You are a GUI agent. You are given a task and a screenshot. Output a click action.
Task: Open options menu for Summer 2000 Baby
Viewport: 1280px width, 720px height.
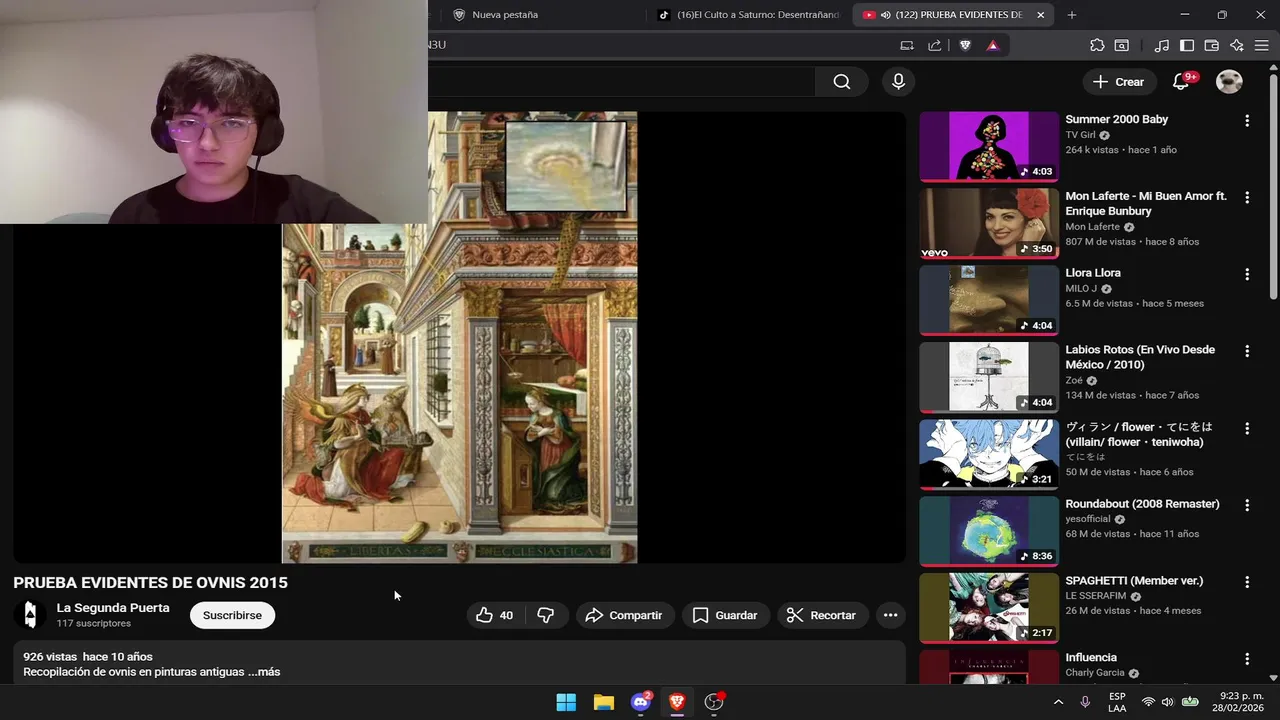coord(1247,121)
